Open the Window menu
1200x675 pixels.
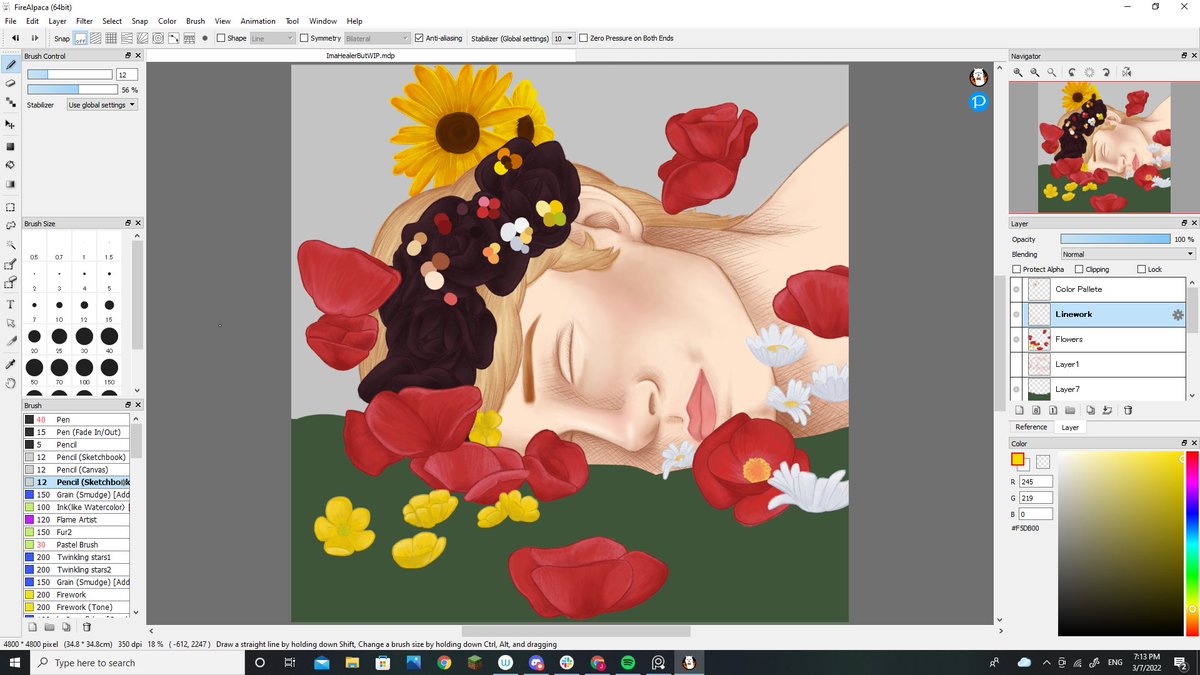pos(323,21)
